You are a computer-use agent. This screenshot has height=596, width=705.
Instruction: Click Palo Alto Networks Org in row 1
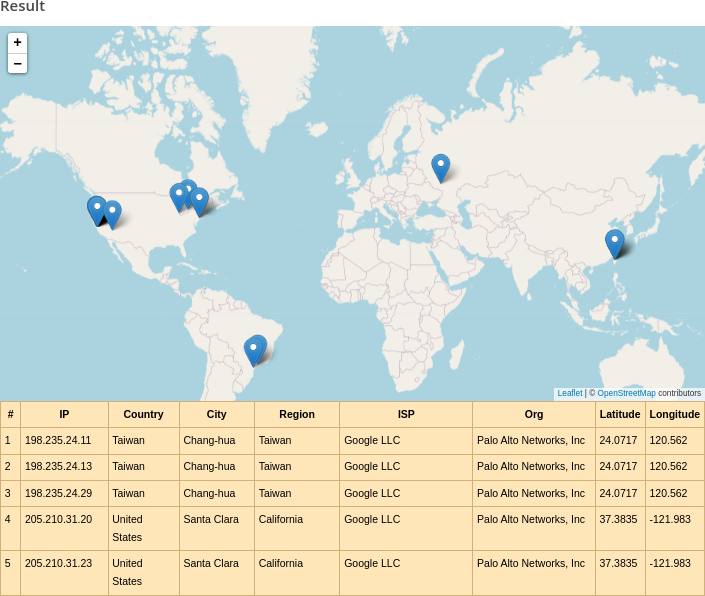point(531,440)
